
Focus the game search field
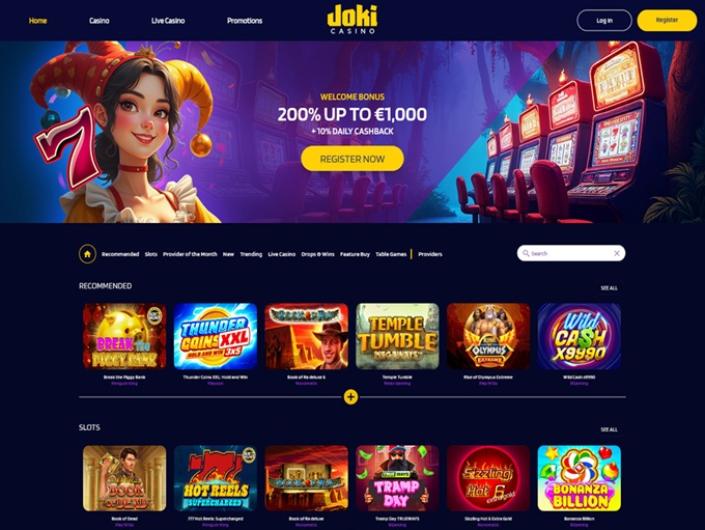[571, 254]
